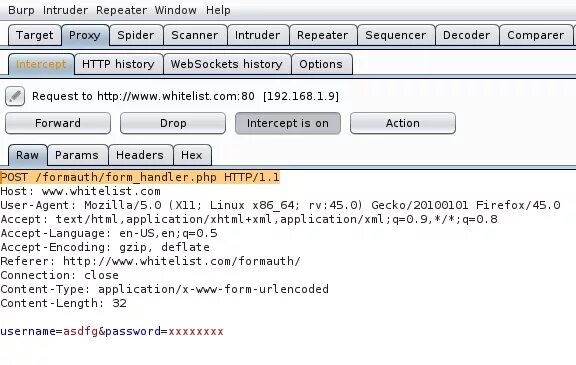Open the Scanner tab
The height and width of the screenshot is (365, 576).
(195, 35)
